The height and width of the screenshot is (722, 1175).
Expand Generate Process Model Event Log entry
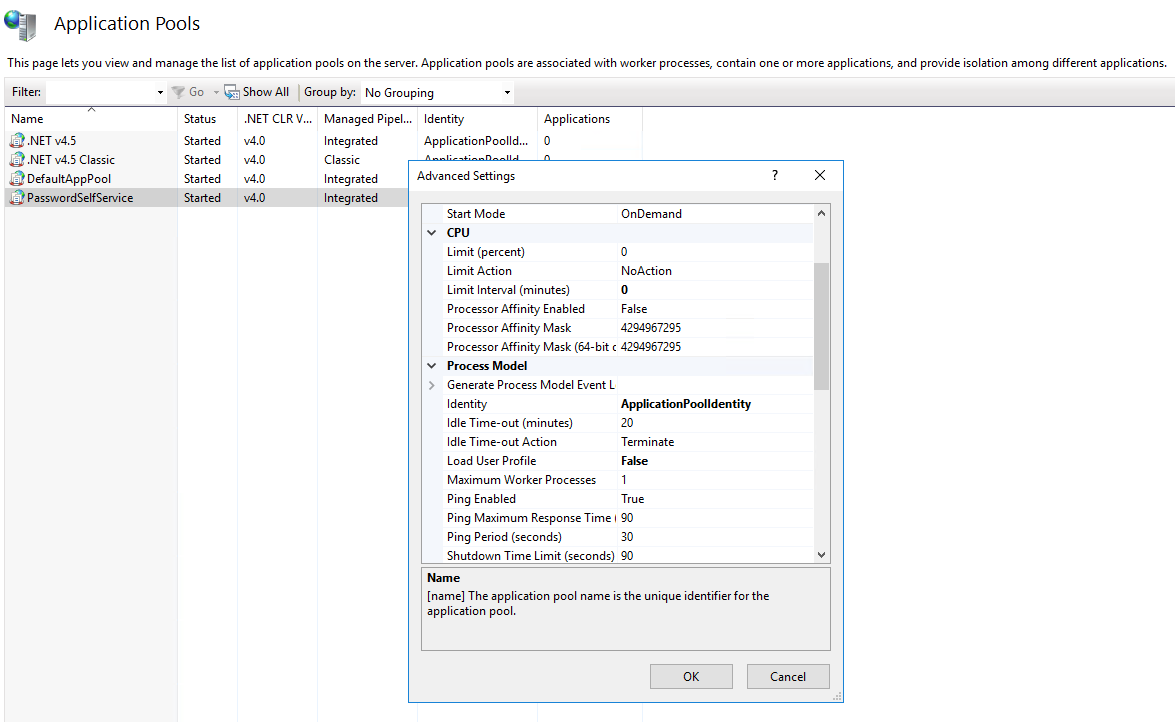click(432, 385)
